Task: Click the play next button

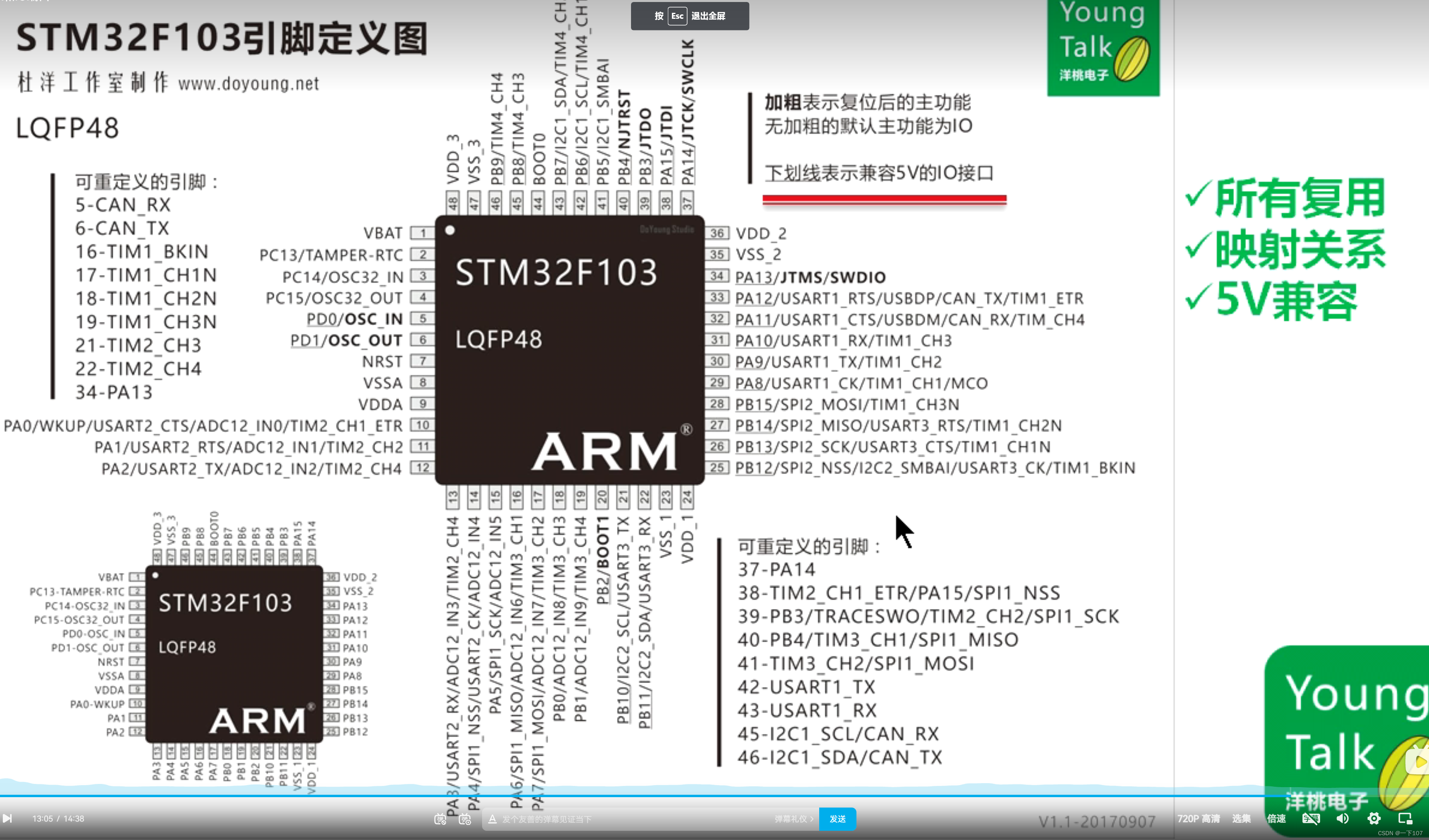Action: tap(7, 818)
